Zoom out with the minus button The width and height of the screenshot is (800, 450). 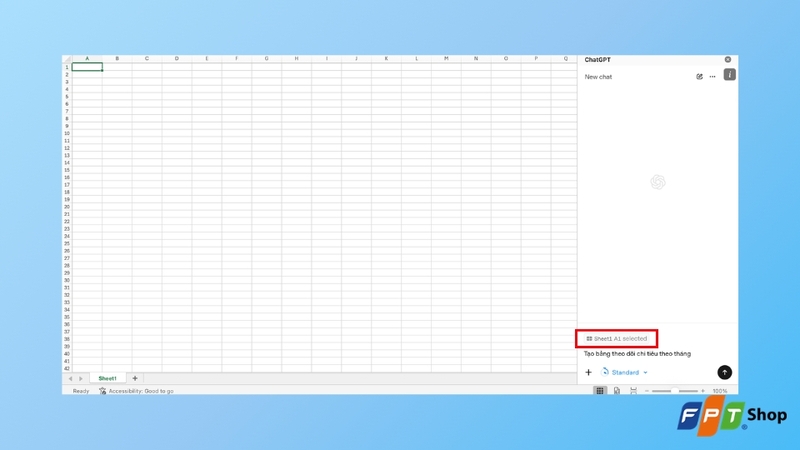(x=647, y=391)
